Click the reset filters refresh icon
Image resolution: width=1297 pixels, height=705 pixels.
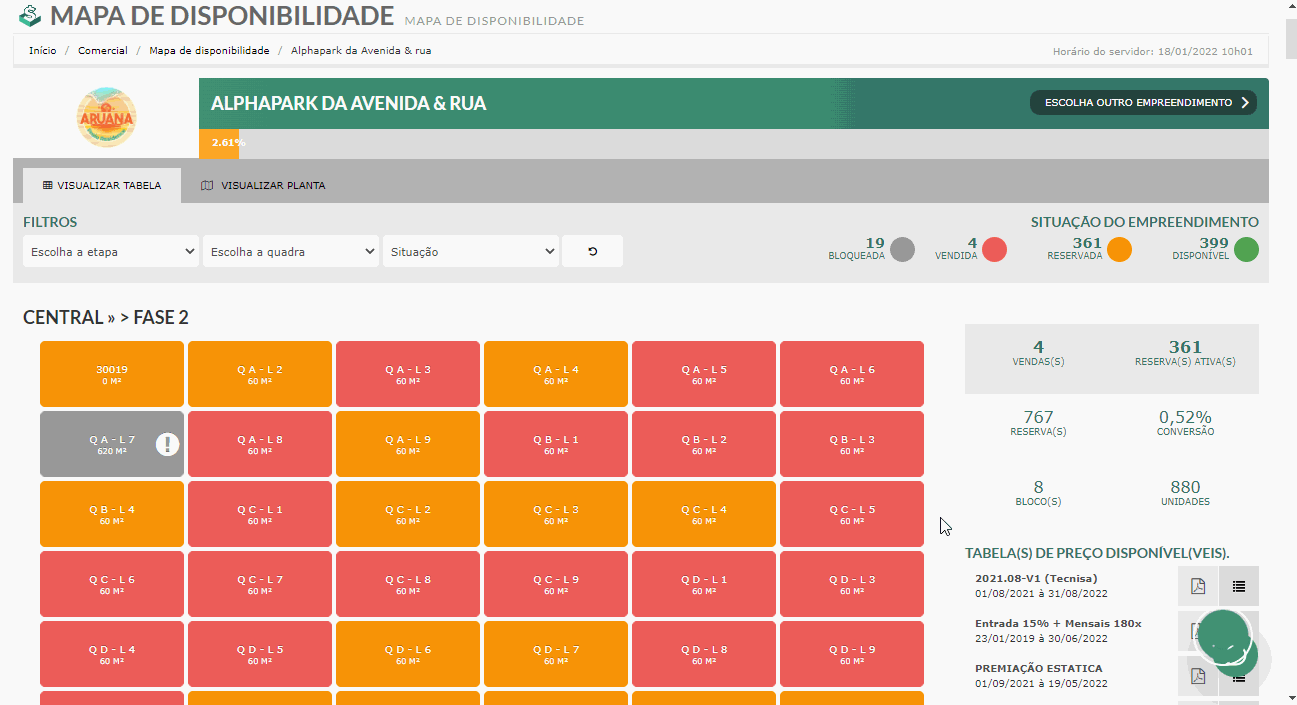click(592, 251)
